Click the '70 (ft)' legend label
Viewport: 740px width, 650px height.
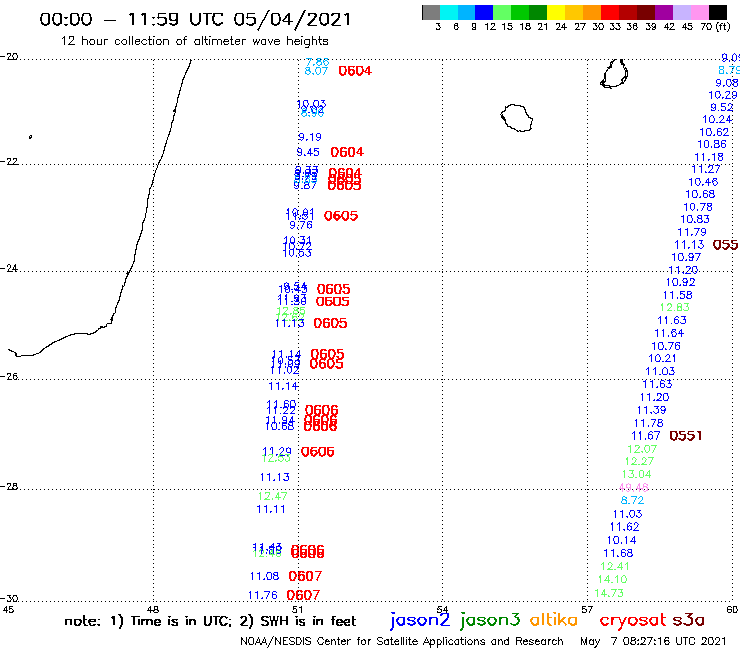click(715, 26)
